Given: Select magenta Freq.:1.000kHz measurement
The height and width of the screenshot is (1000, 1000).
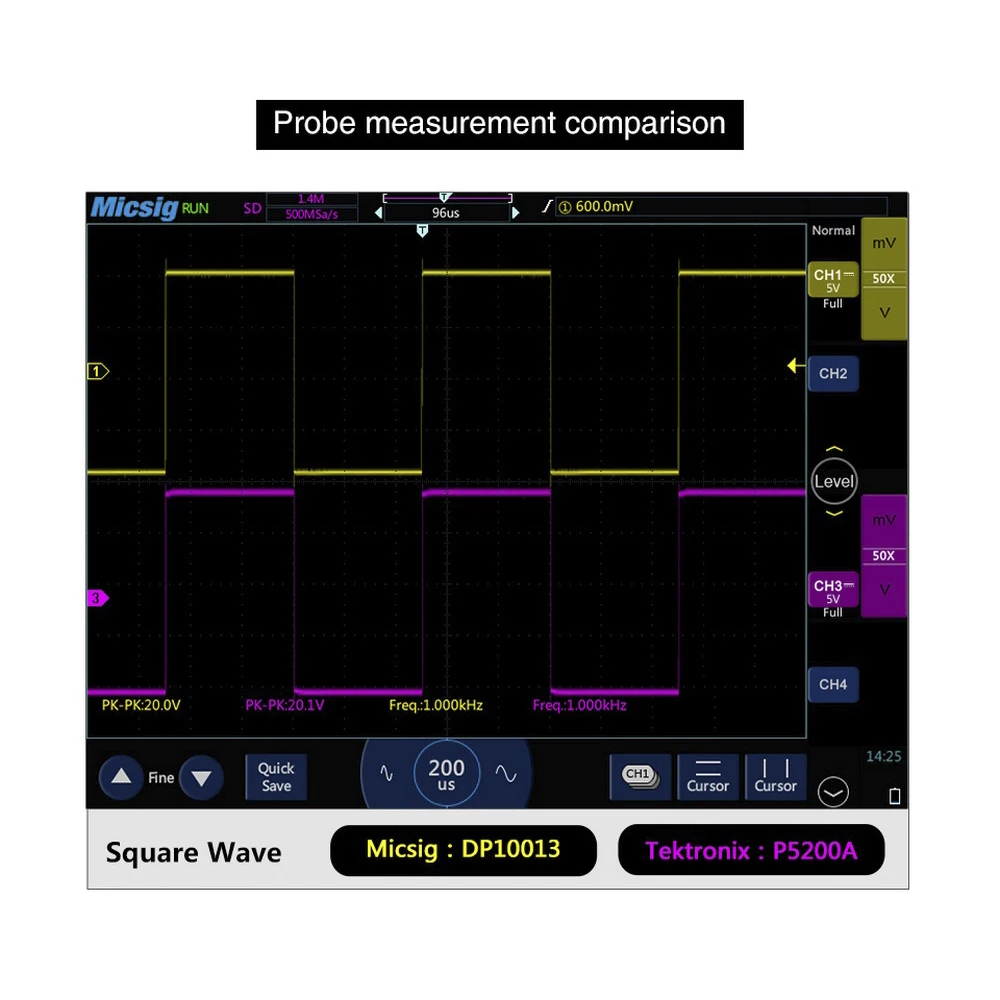Looking at the screenshot, I should [x=580, y=705].
